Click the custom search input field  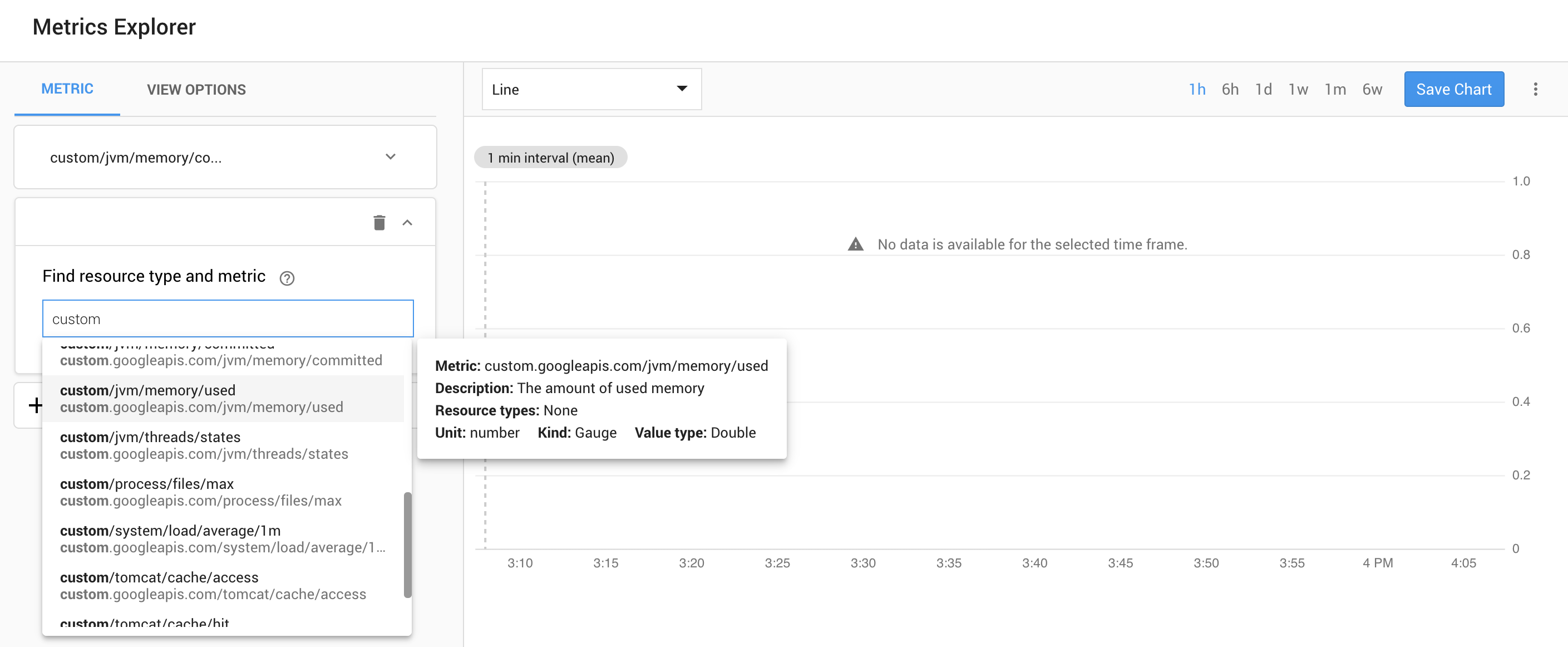pos(227,318)
